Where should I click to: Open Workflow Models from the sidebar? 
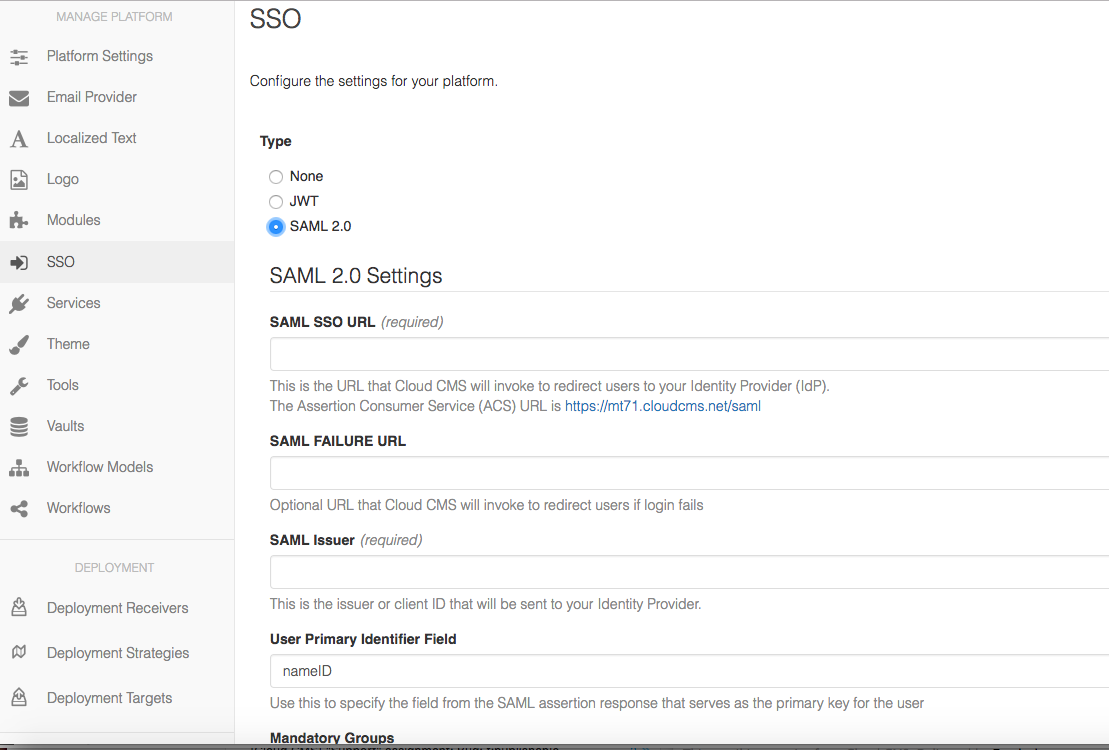99,466
